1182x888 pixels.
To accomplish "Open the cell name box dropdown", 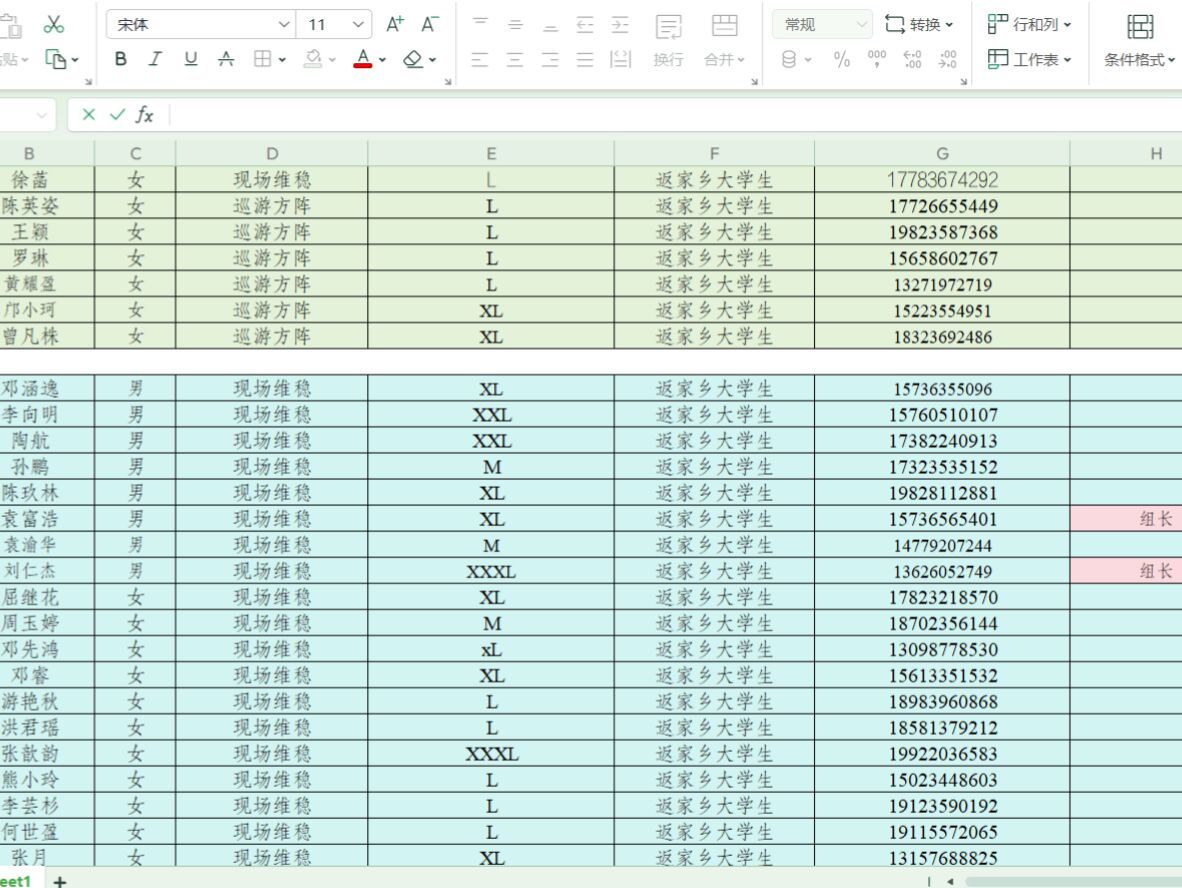I will tap(41, 115).
